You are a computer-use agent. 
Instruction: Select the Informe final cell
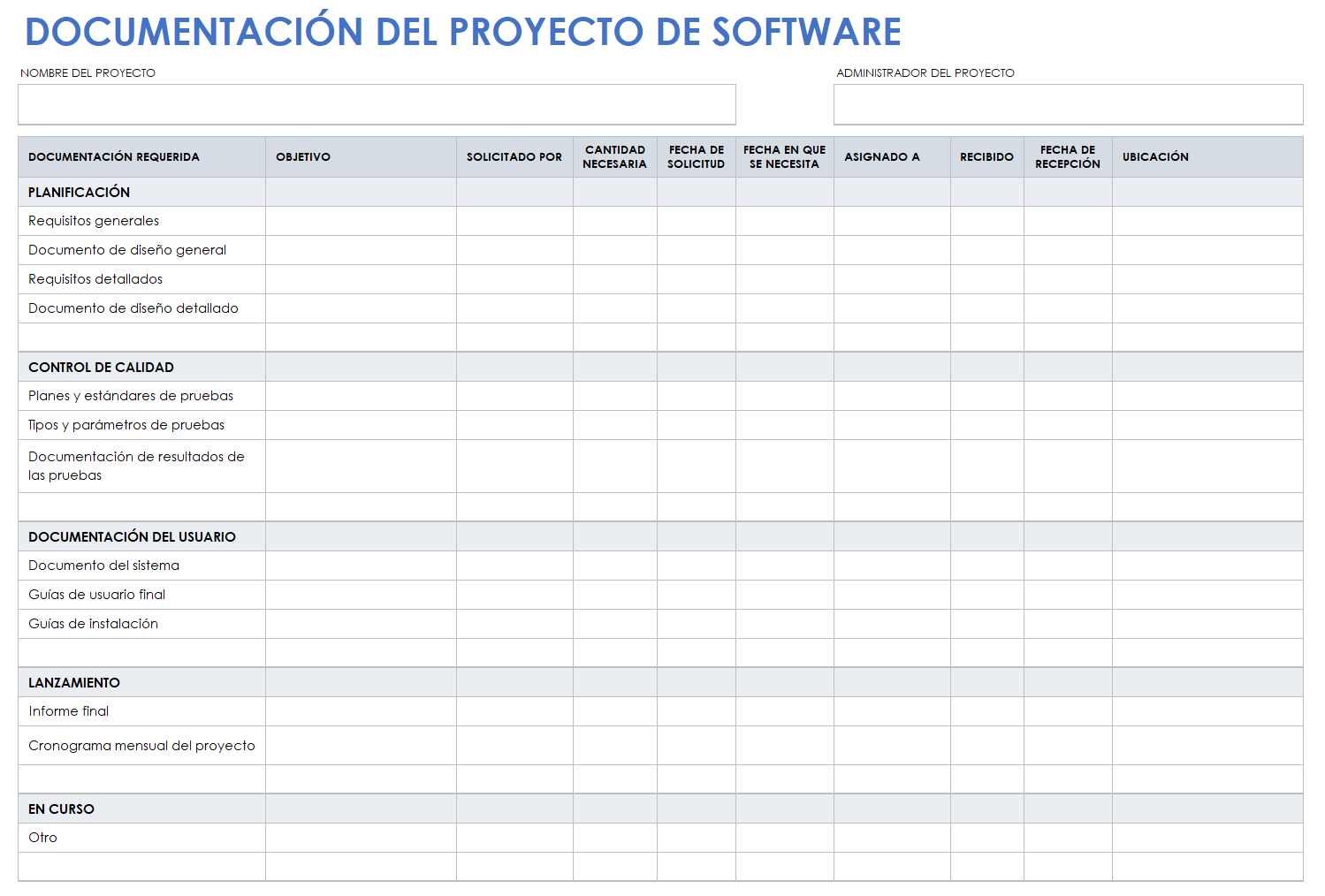(141, 711)
